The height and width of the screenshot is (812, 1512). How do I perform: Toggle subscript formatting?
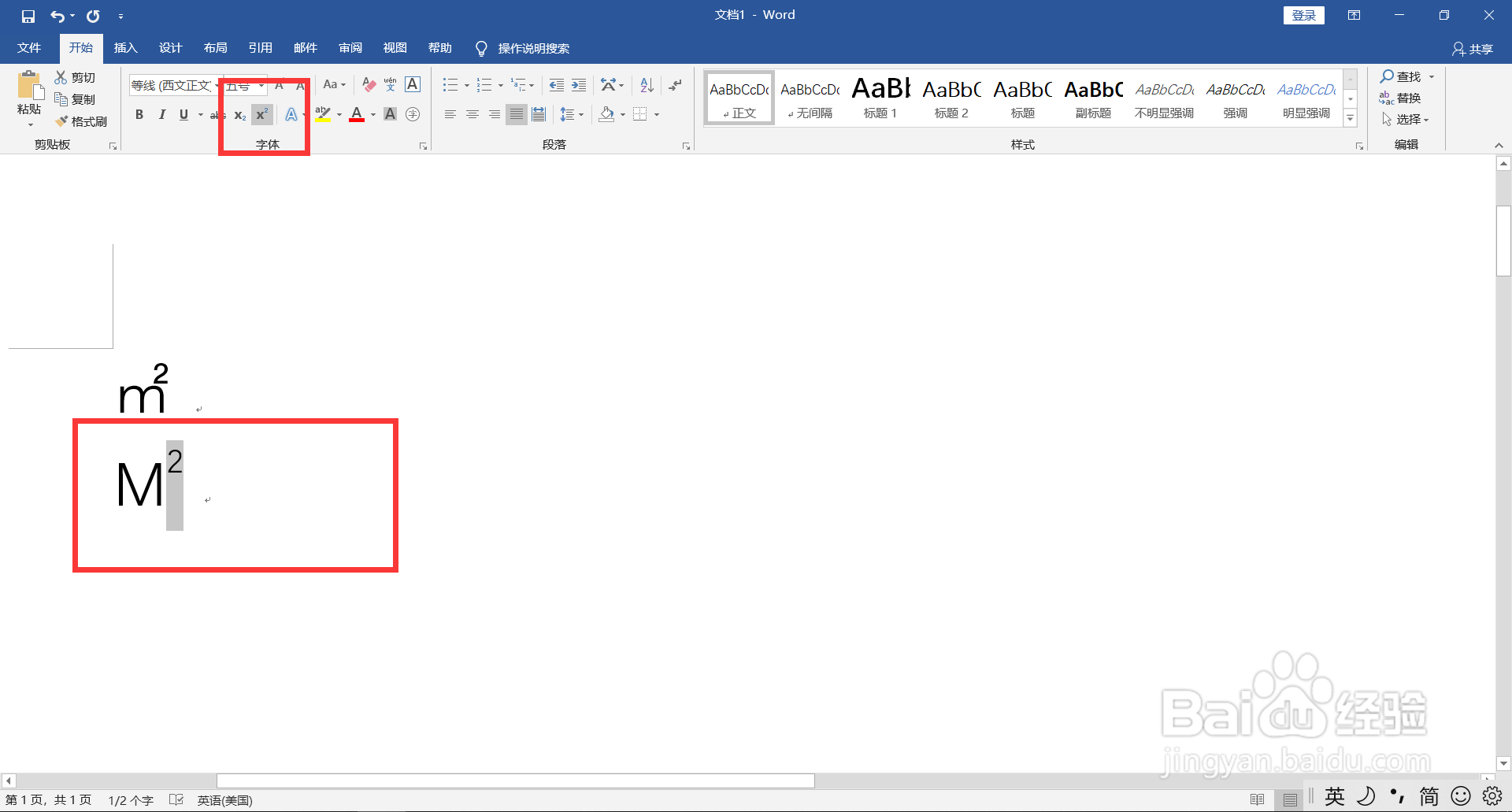click(x=240, y=115)
